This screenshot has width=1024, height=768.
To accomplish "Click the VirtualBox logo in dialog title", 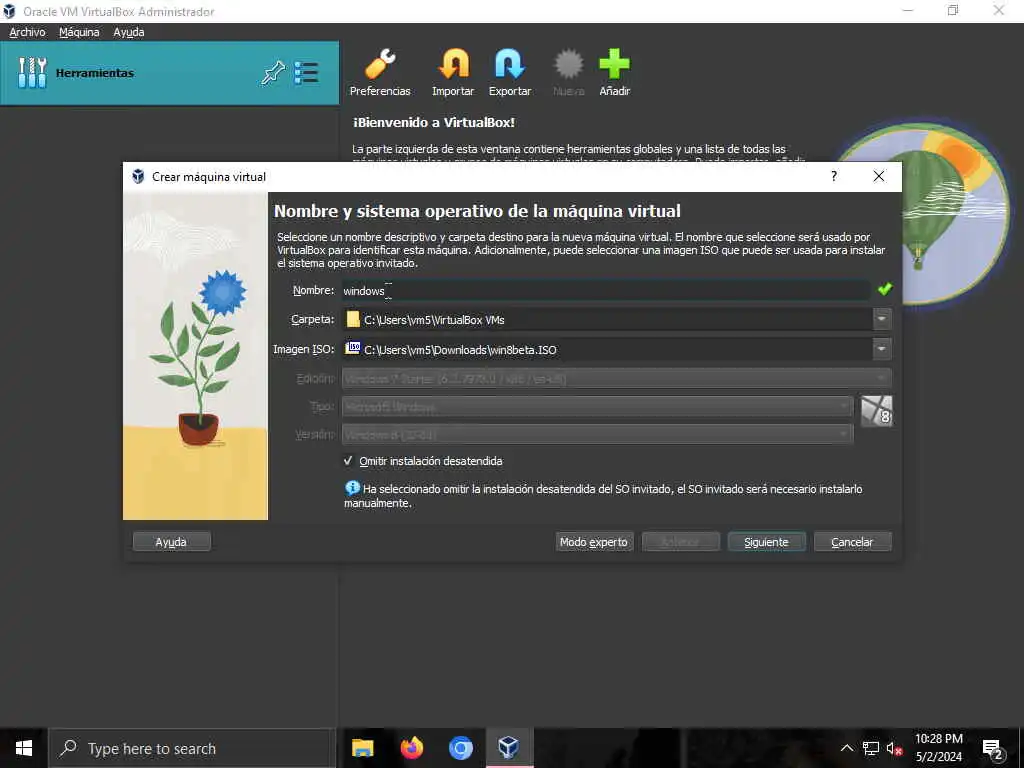I will pyautogui.click(x=138, y=176).
